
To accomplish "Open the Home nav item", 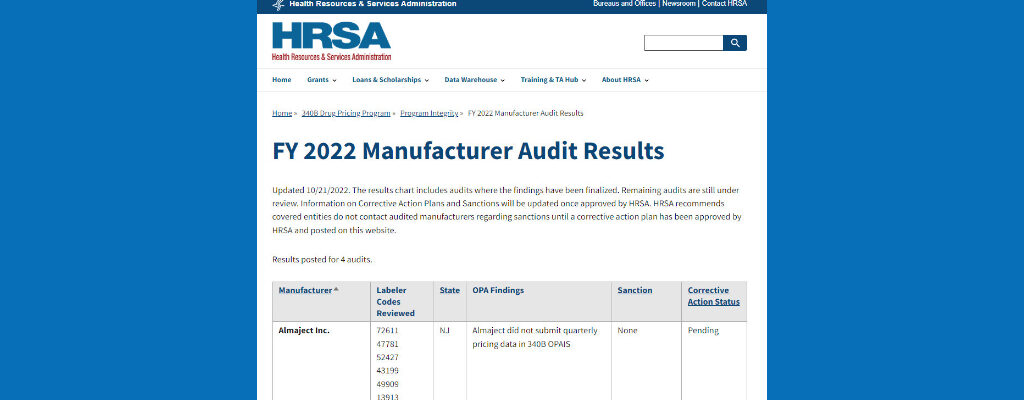I will (281, 80).
